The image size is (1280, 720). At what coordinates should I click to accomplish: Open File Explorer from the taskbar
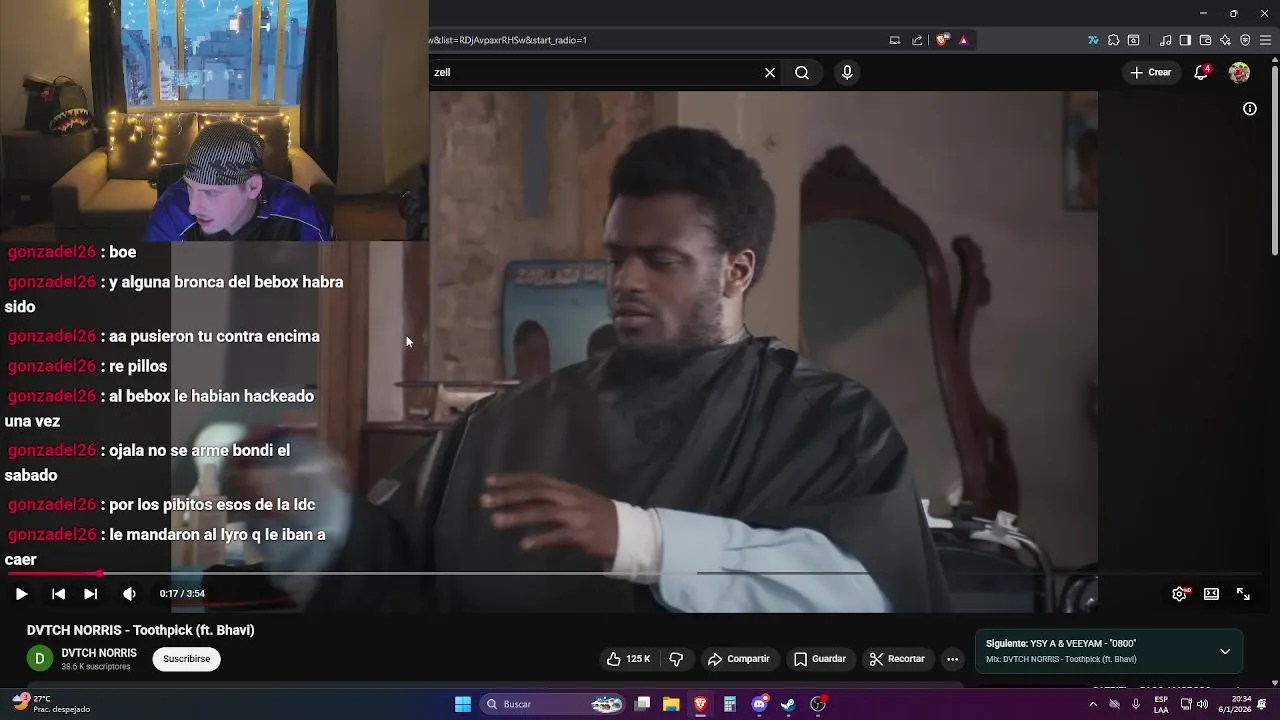coord(671,704)
